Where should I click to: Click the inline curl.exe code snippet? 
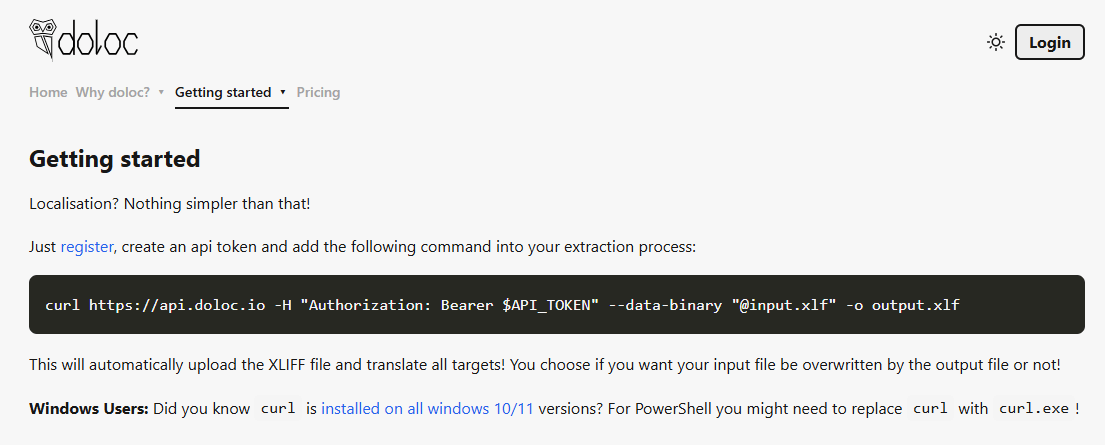tap(1034, 408)
